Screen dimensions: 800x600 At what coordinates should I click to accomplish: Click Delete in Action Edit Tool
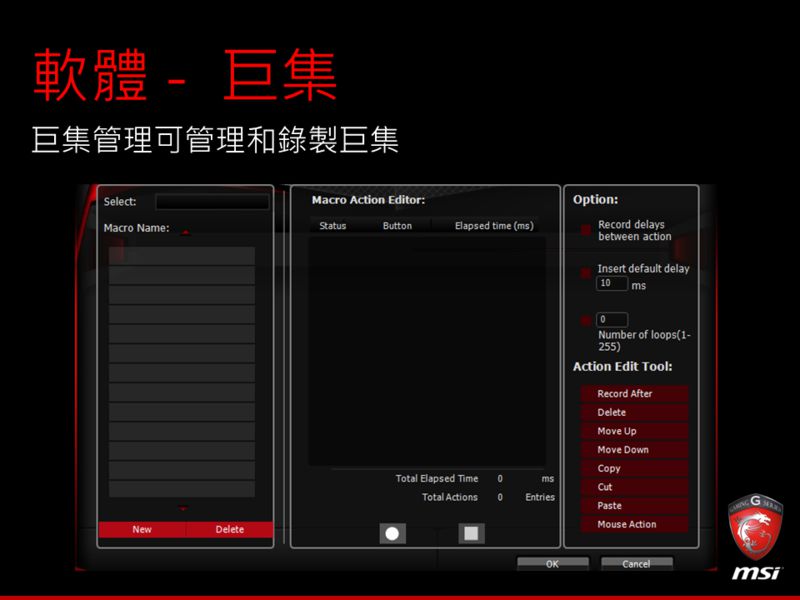634,412
